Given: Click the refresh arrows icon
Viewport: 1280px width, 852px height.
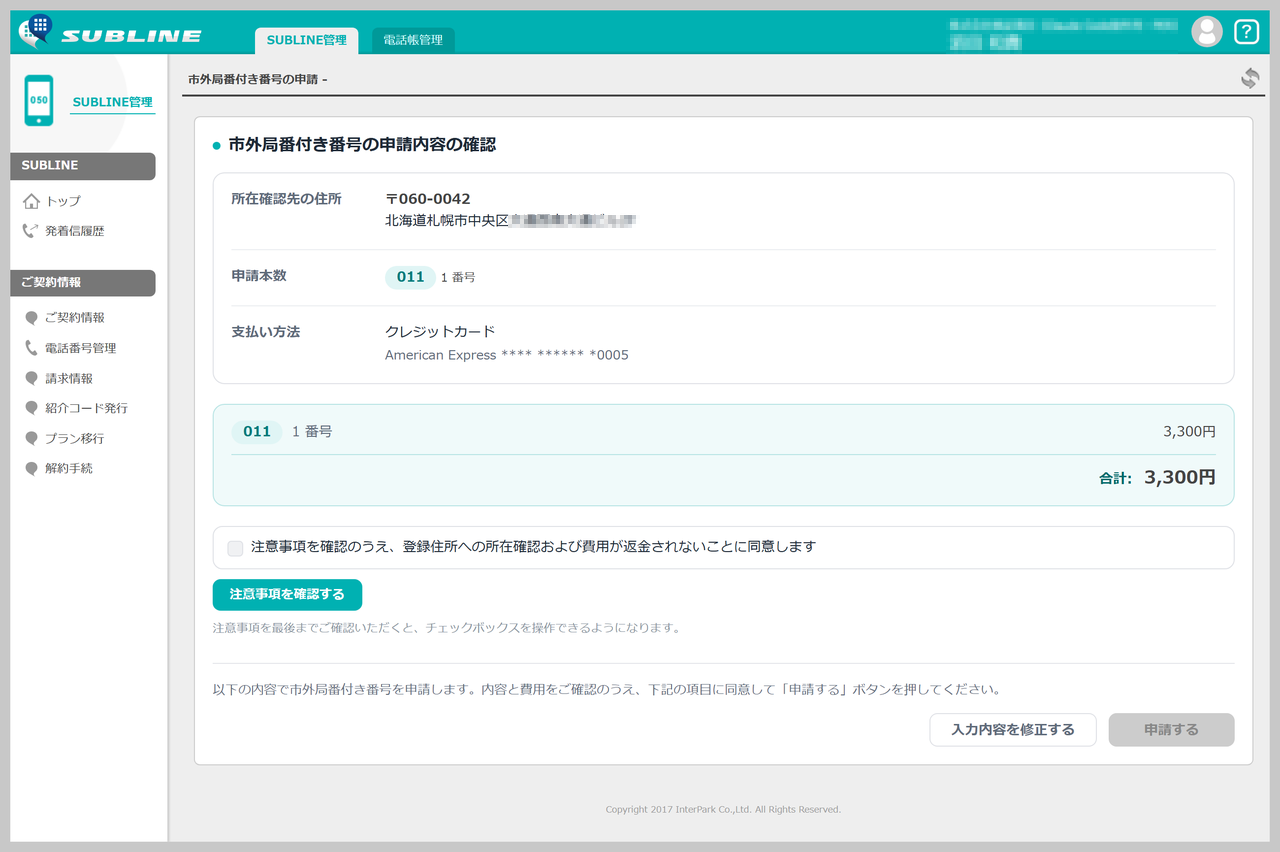Looking at the screenshot, I should [1250, 78].
